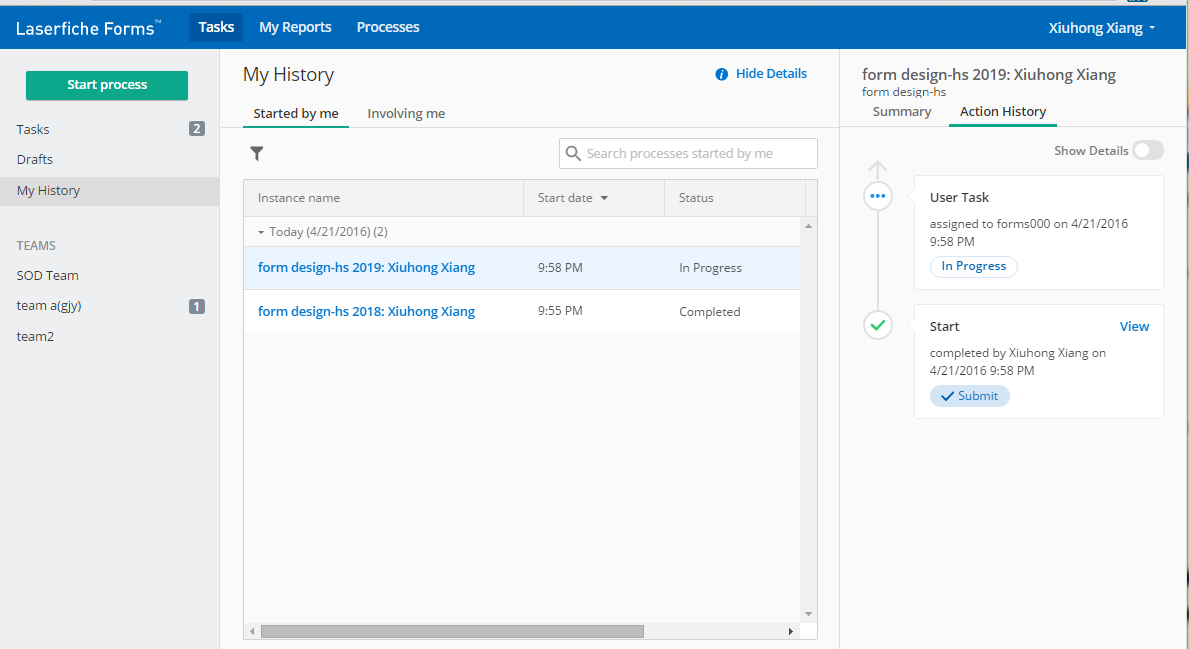1189x649 pixels.
Task: Click the info icon beside Hide Details
Action: [x=721, y=74]
